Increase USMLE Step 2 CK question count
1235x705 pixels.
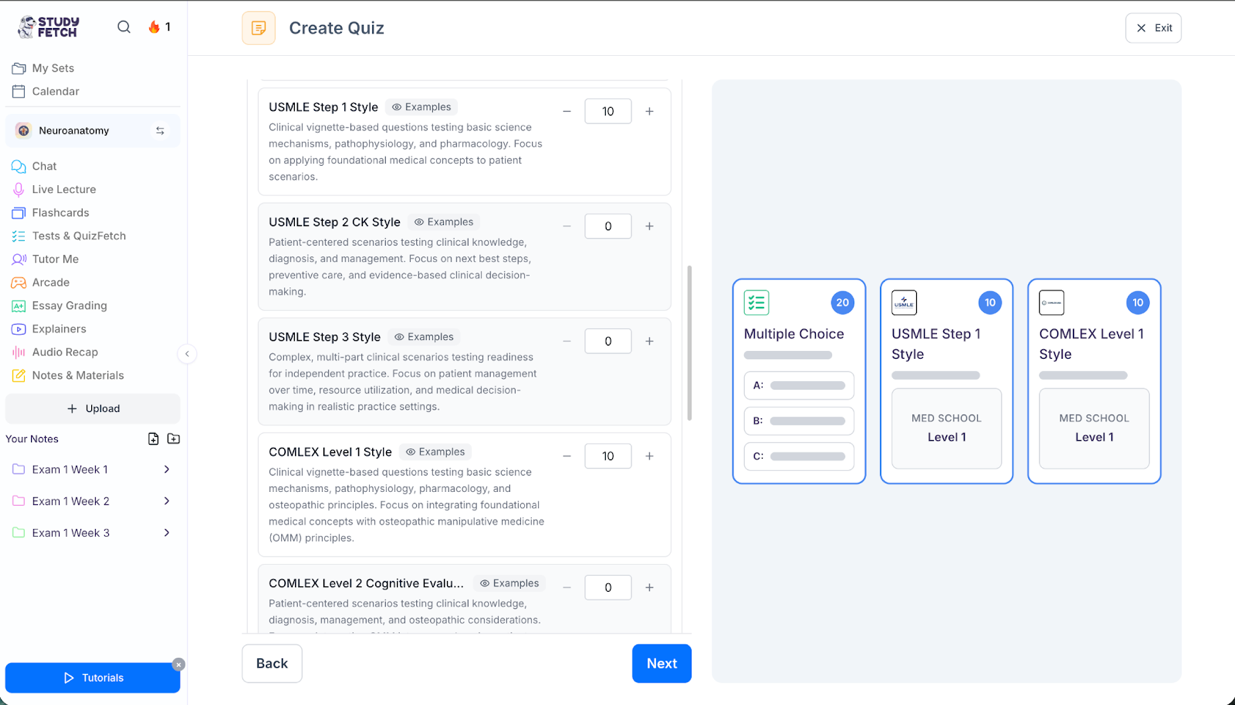(649, 226)
